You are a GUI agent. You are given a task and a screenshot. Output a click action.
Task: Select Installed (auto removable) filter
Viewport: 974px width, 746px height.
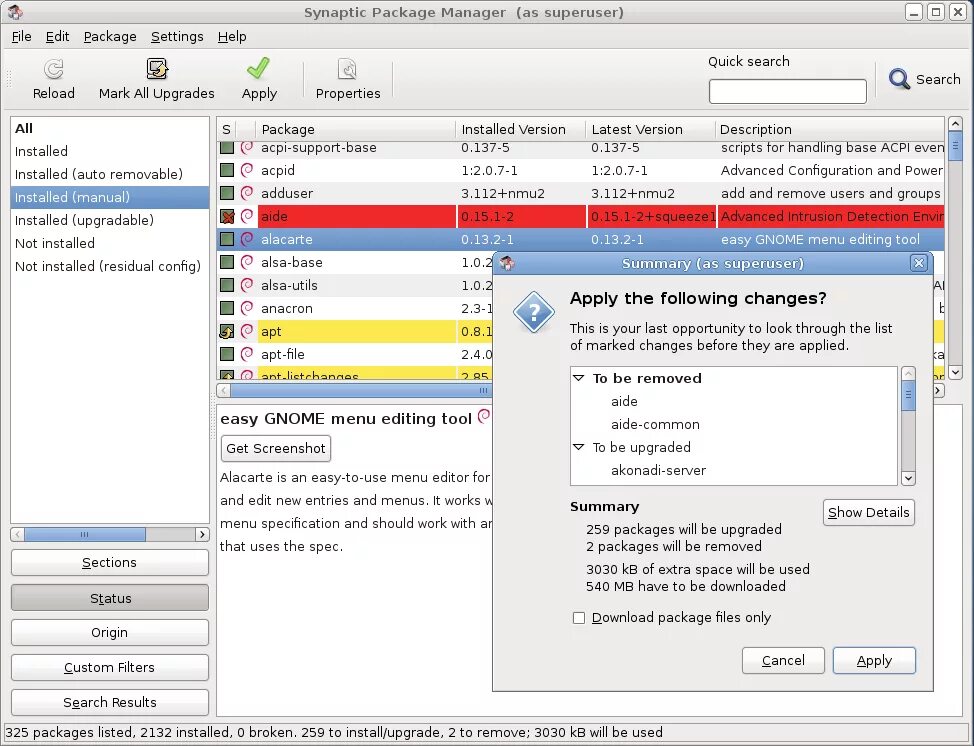(x=110, y=175)
